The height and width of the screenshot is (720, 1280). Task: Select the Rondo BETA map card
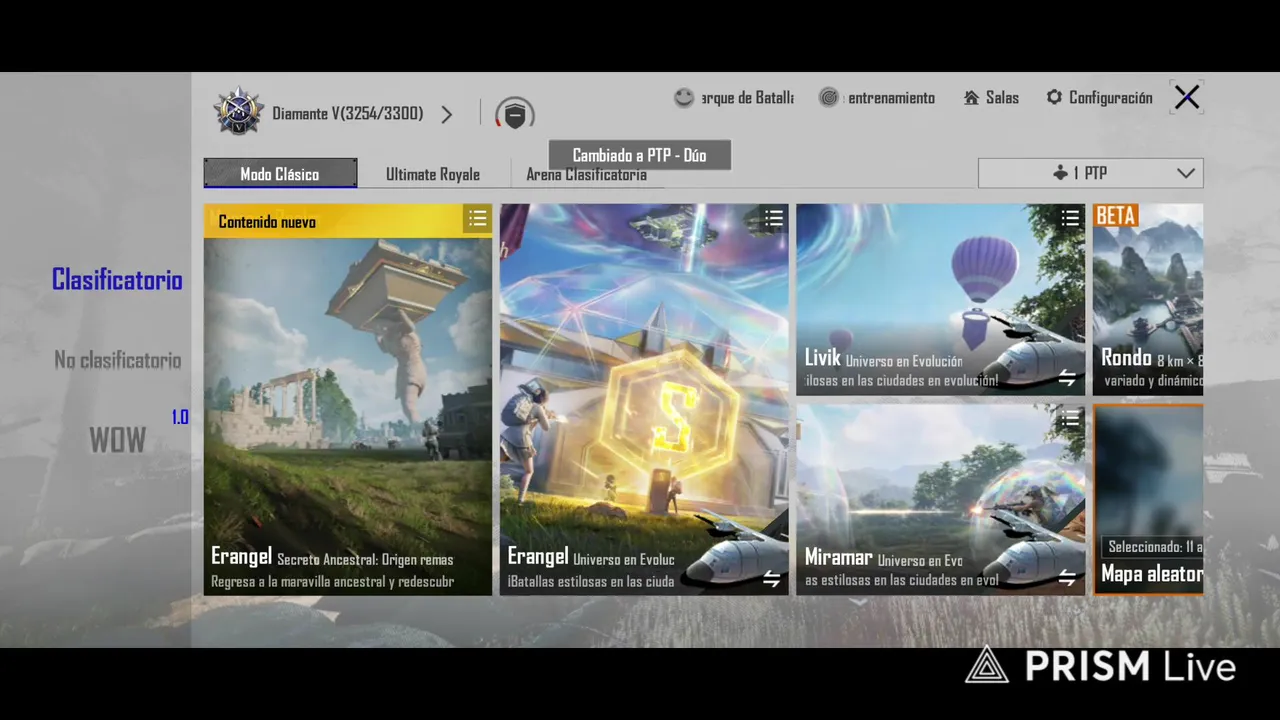click(x=1148, y=300)
